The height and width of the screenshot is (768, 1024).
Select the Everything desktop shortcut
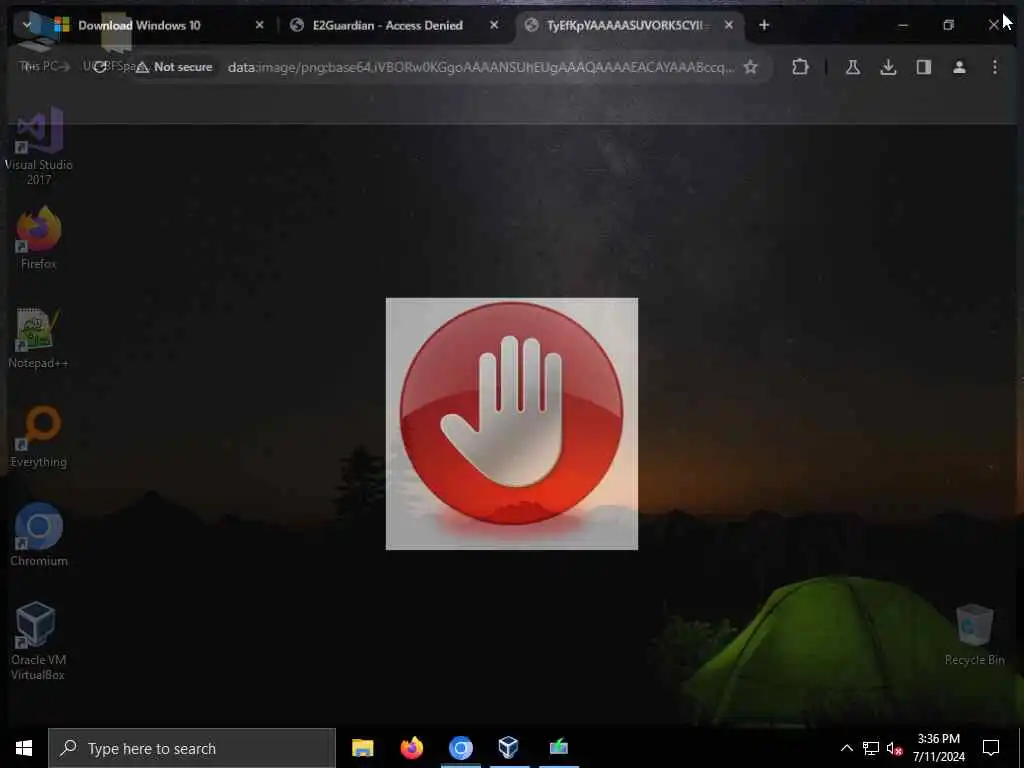tap(39, 437)
